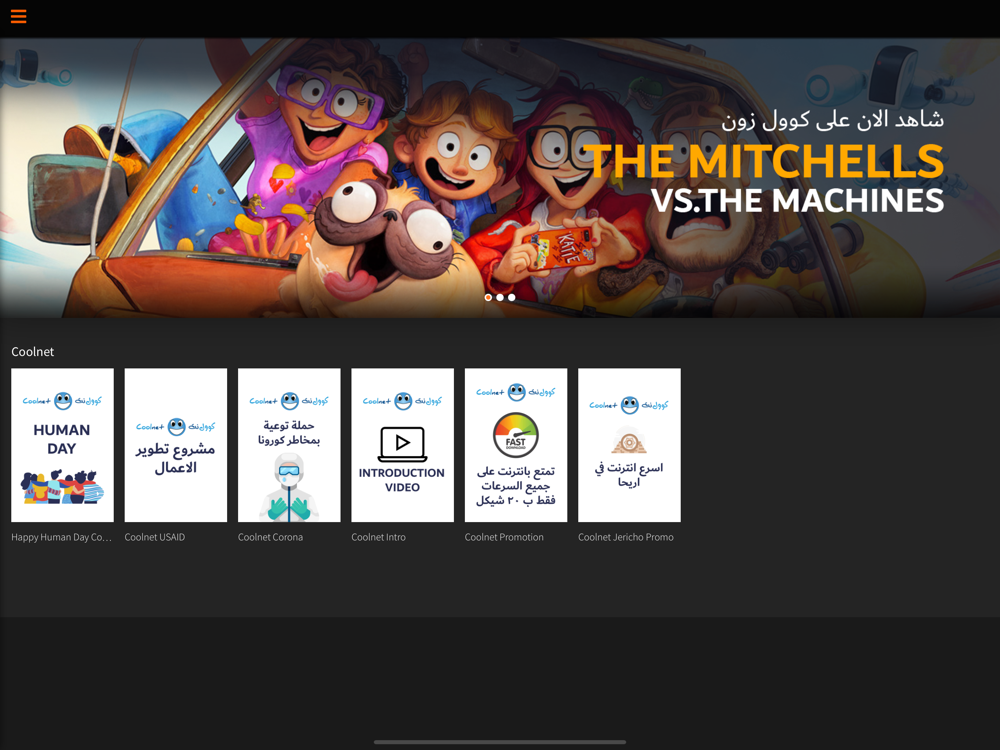This screenshot has height=750, width=1000.
Task: Open the Coolnet USAID poster card
Action: click(176, 445)
